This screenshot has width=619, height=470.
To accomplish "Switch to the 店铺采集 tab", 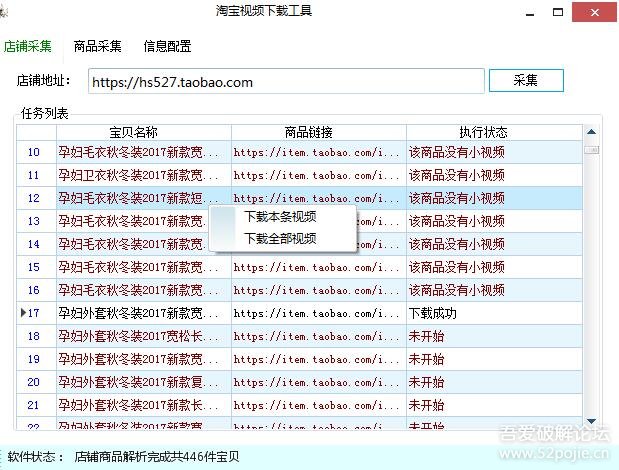I will coord(28,46).
